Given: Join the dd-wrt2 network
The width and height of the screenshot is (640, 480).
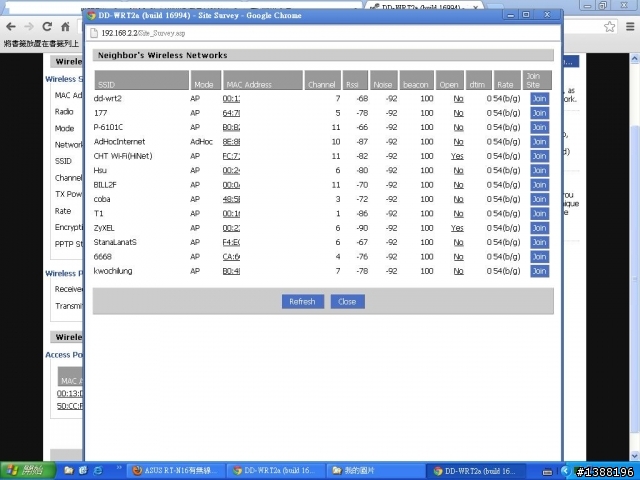Looking at the screenshot, I should click(x=539, y=99).
